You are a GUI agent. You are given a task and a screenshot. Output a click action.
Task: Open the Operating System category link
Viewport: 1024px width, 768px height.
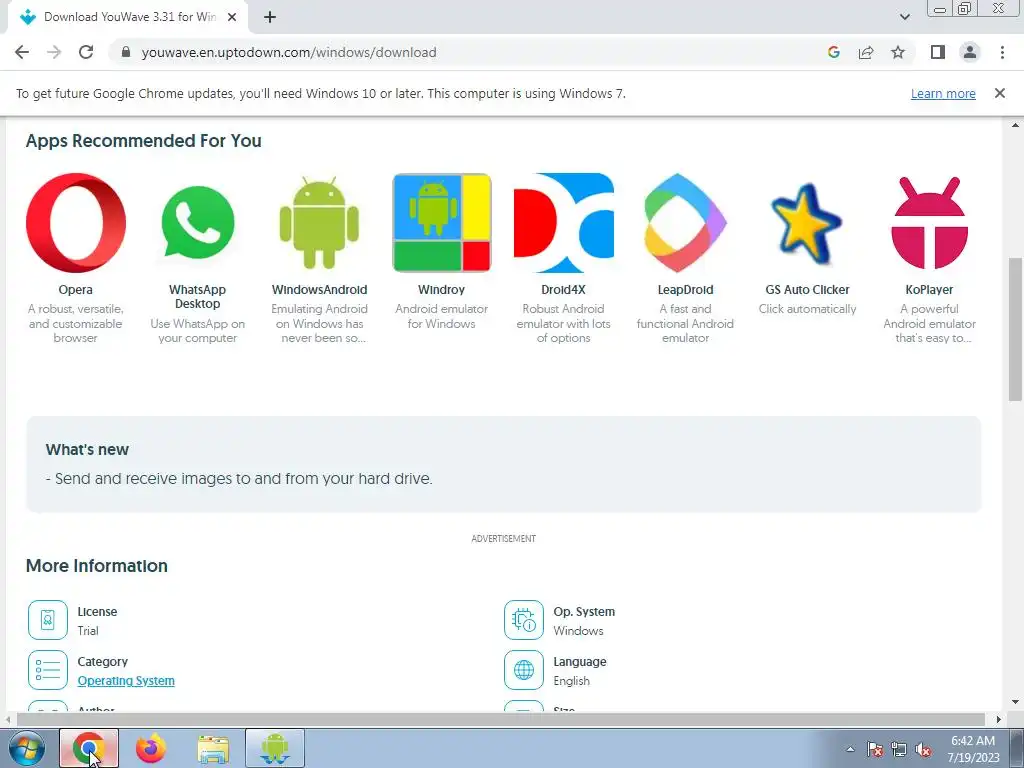click(126, 680)
